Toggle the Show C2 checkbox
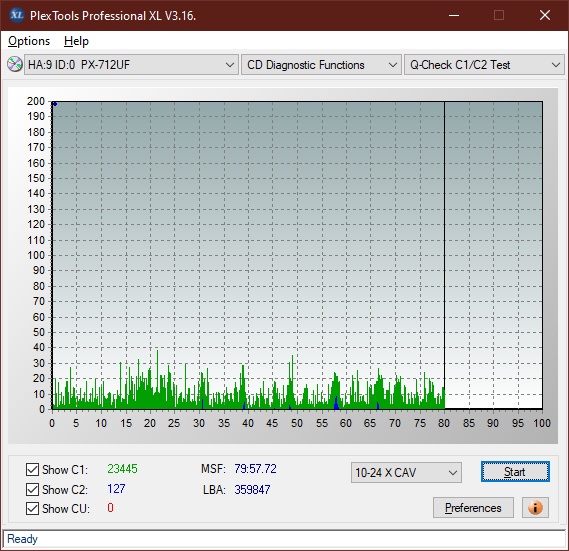569x551 pixels. coord(32,489)
